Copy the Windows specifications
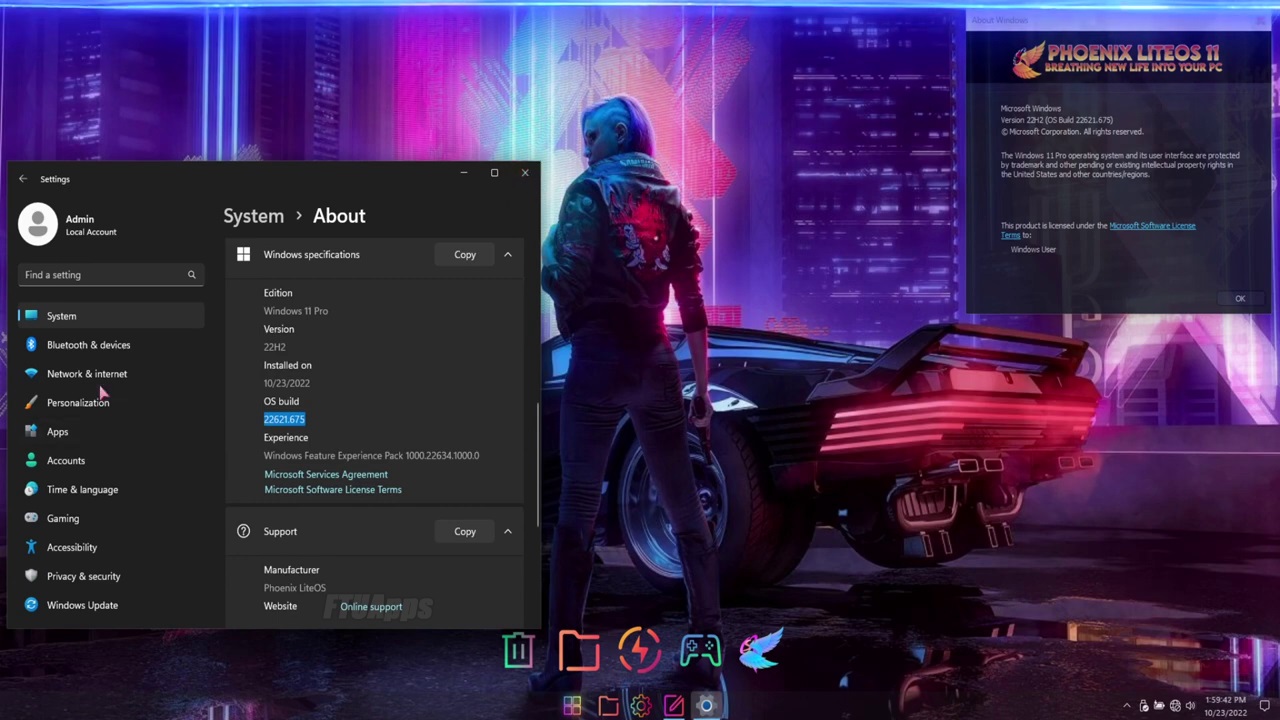The image size is (1280, 720). pos(465,255)
